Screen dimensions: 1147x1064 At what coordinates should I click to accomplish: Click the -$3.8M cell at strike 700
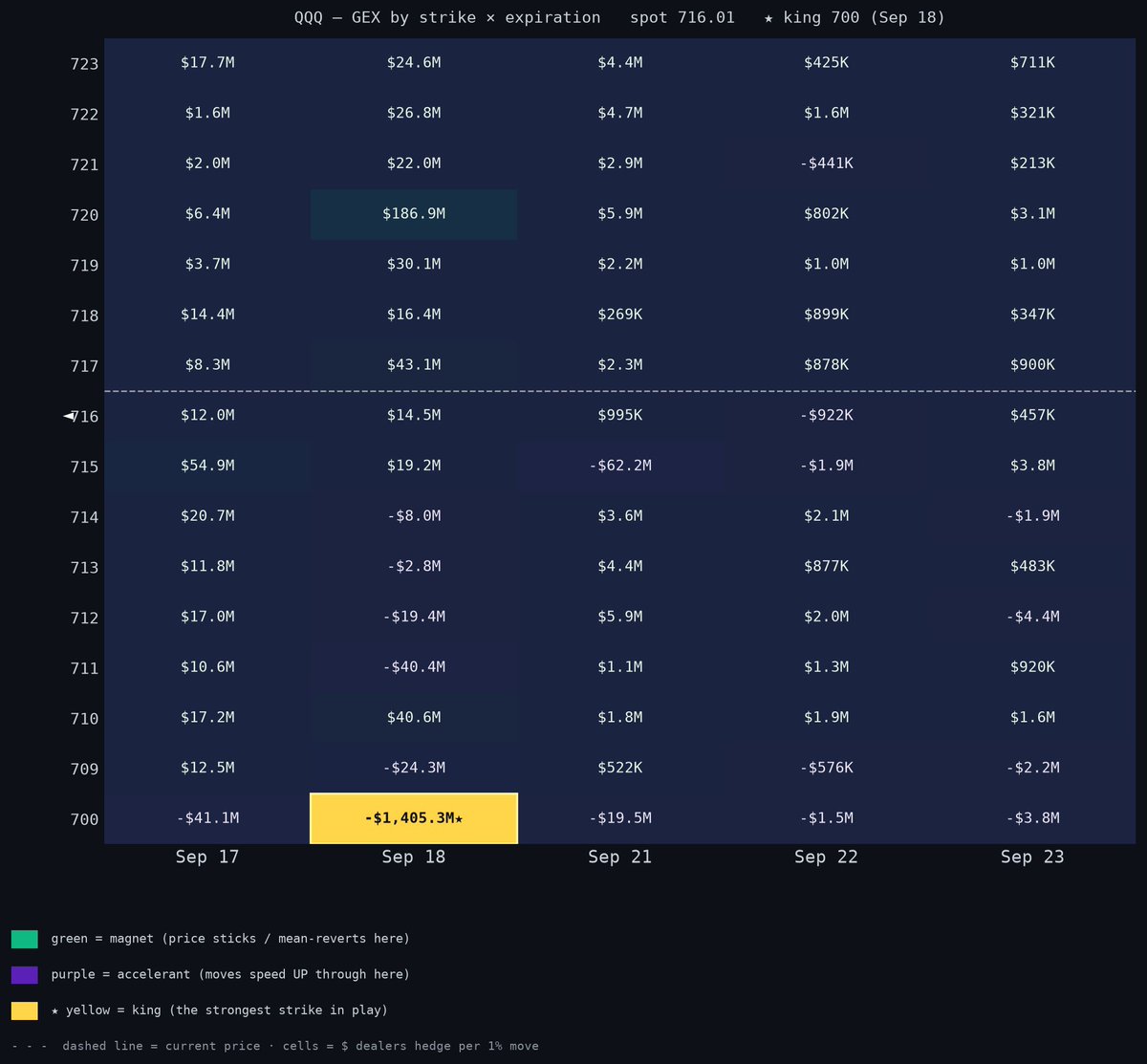click(1032, 818)
